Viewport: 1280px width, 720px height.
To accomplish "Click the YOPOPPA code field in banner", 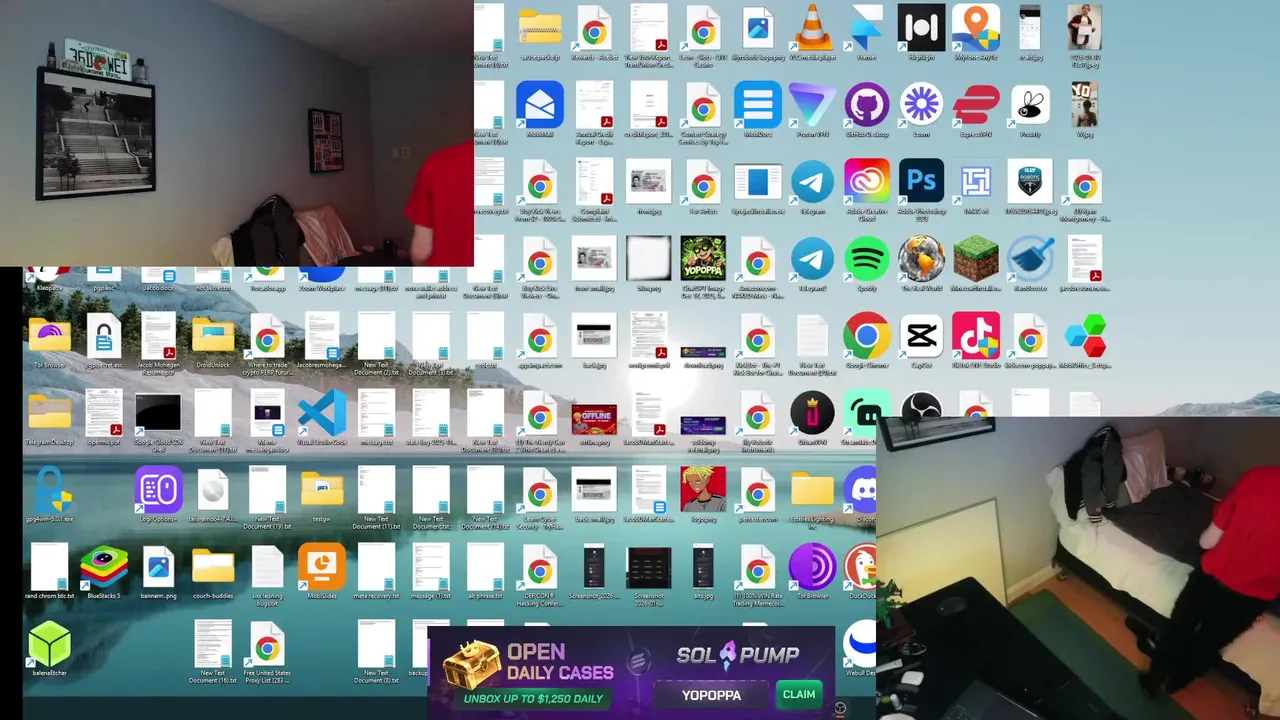I will [711, 695].
